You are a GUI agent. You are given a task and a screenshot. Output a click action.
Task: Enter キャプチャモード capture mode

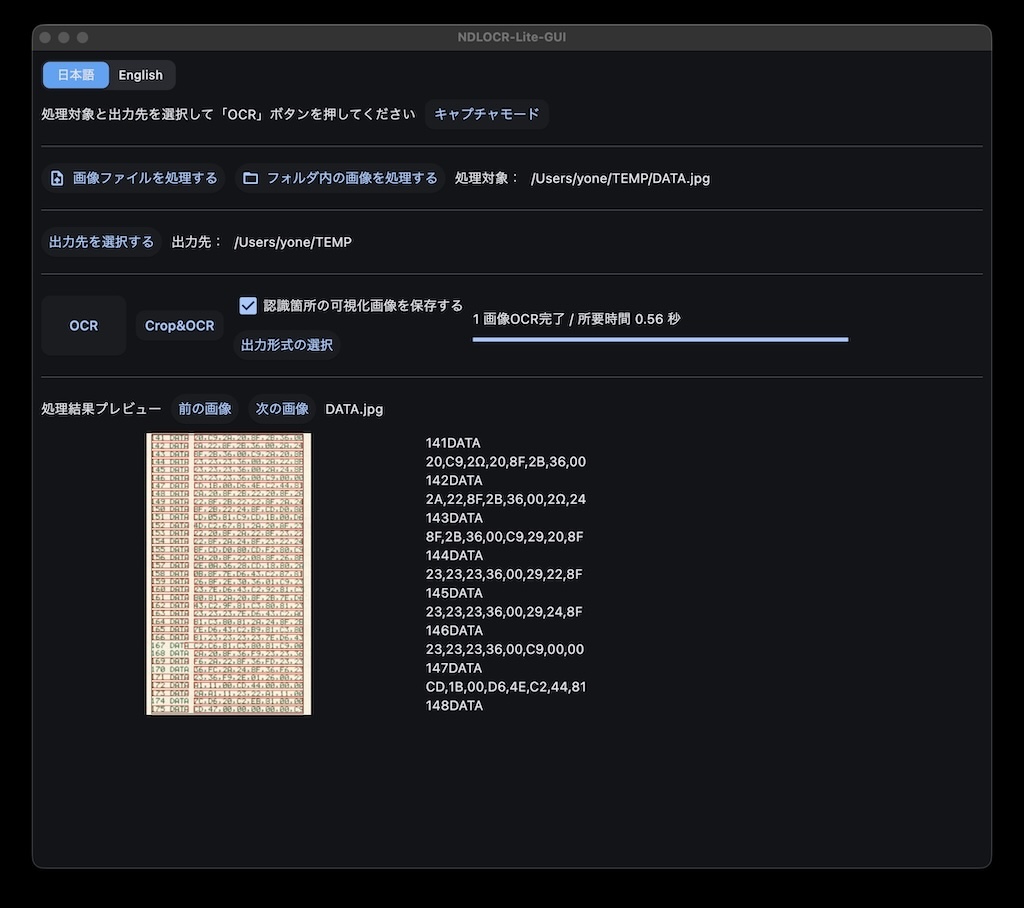pyautogui.click(x=487, y=114)
